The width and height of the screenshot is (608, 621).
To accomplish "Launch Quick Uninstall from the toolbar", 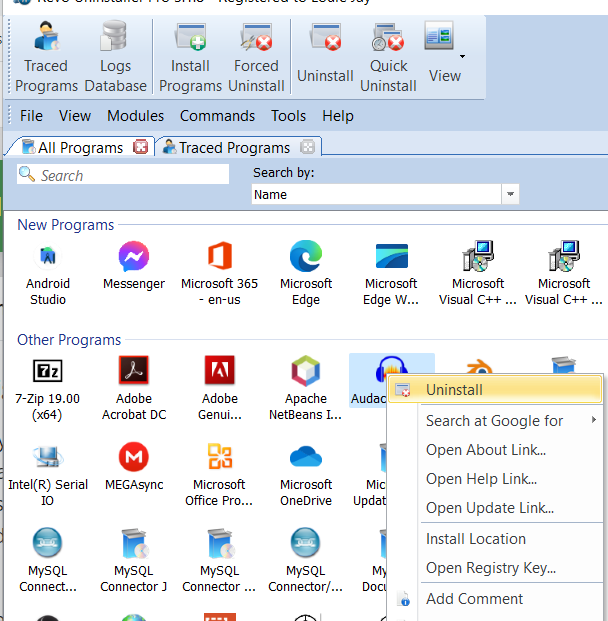I will [388, 57].
